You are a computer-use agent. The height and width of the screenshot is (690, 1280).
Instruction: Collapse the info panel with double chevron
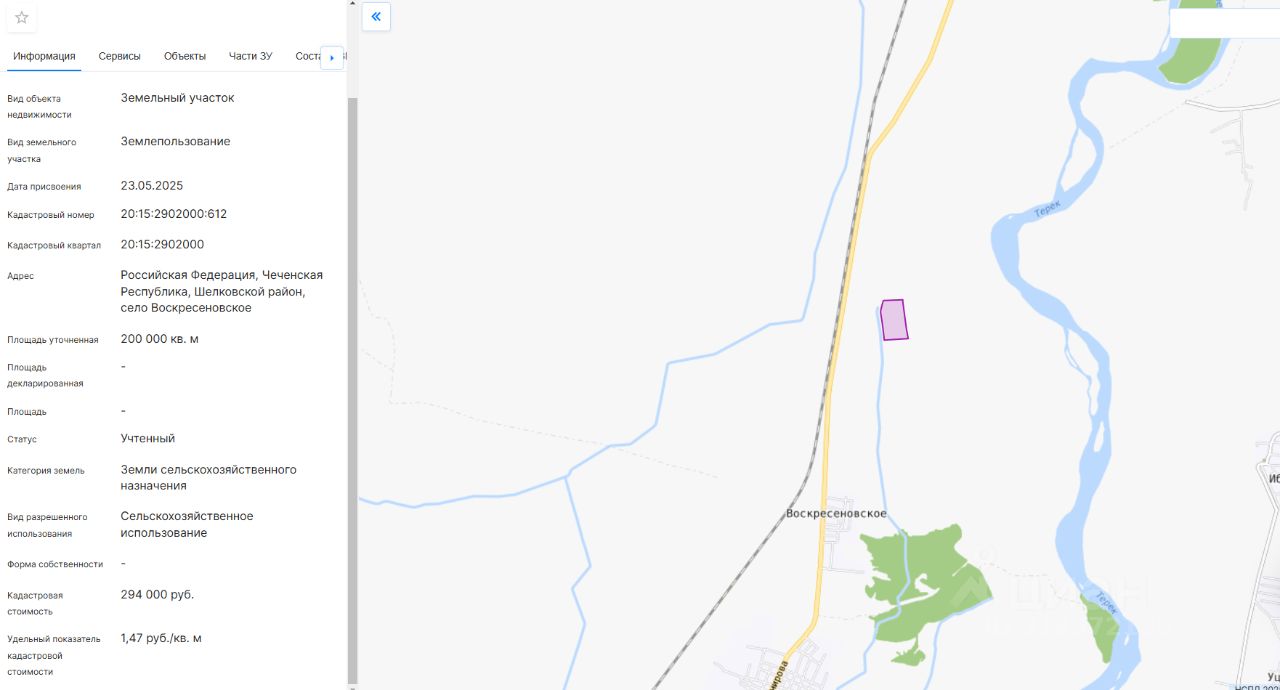pos(376,17)
